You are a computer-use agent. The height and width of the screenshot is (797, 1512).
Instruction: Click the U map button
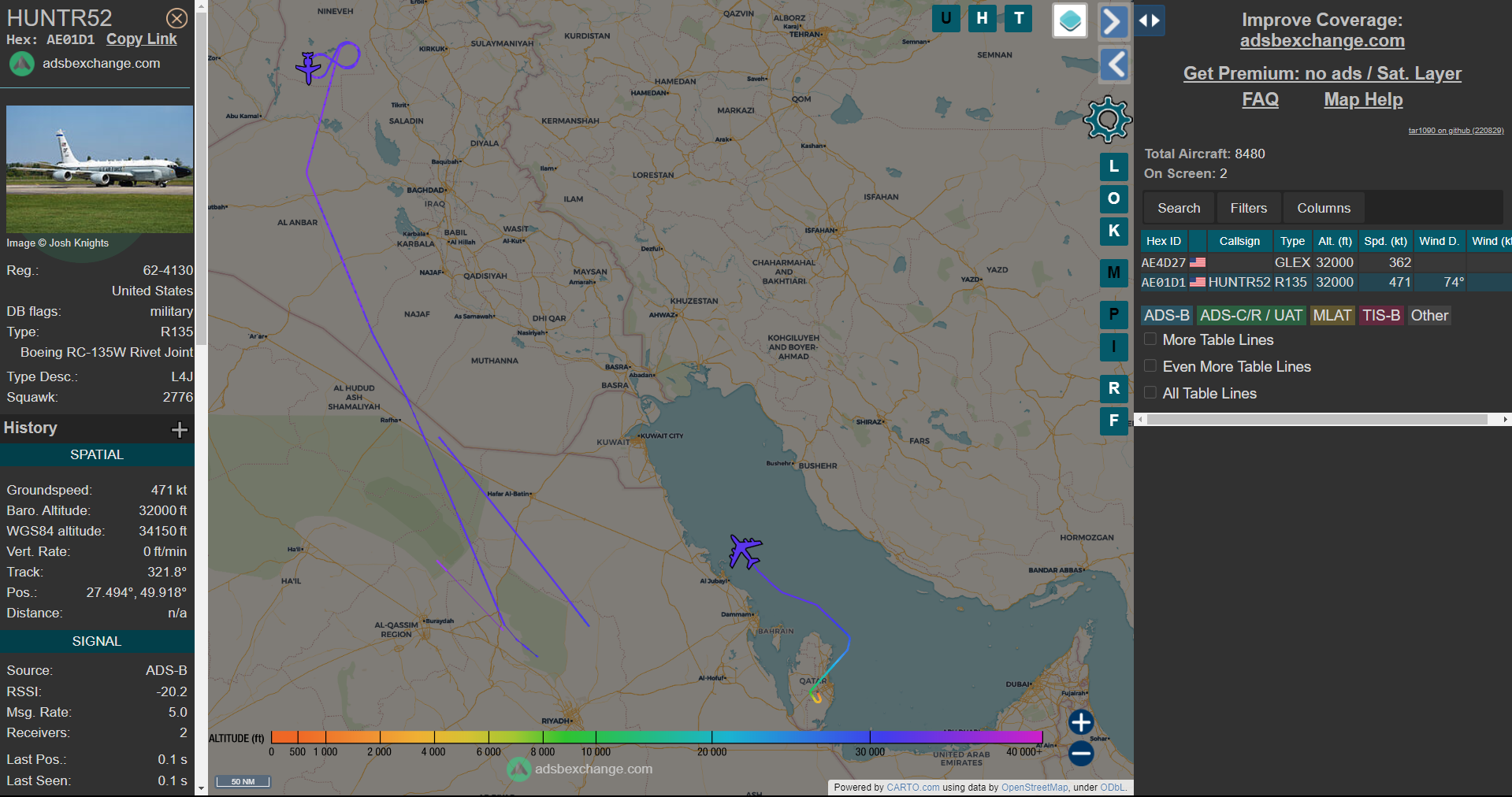945,17
